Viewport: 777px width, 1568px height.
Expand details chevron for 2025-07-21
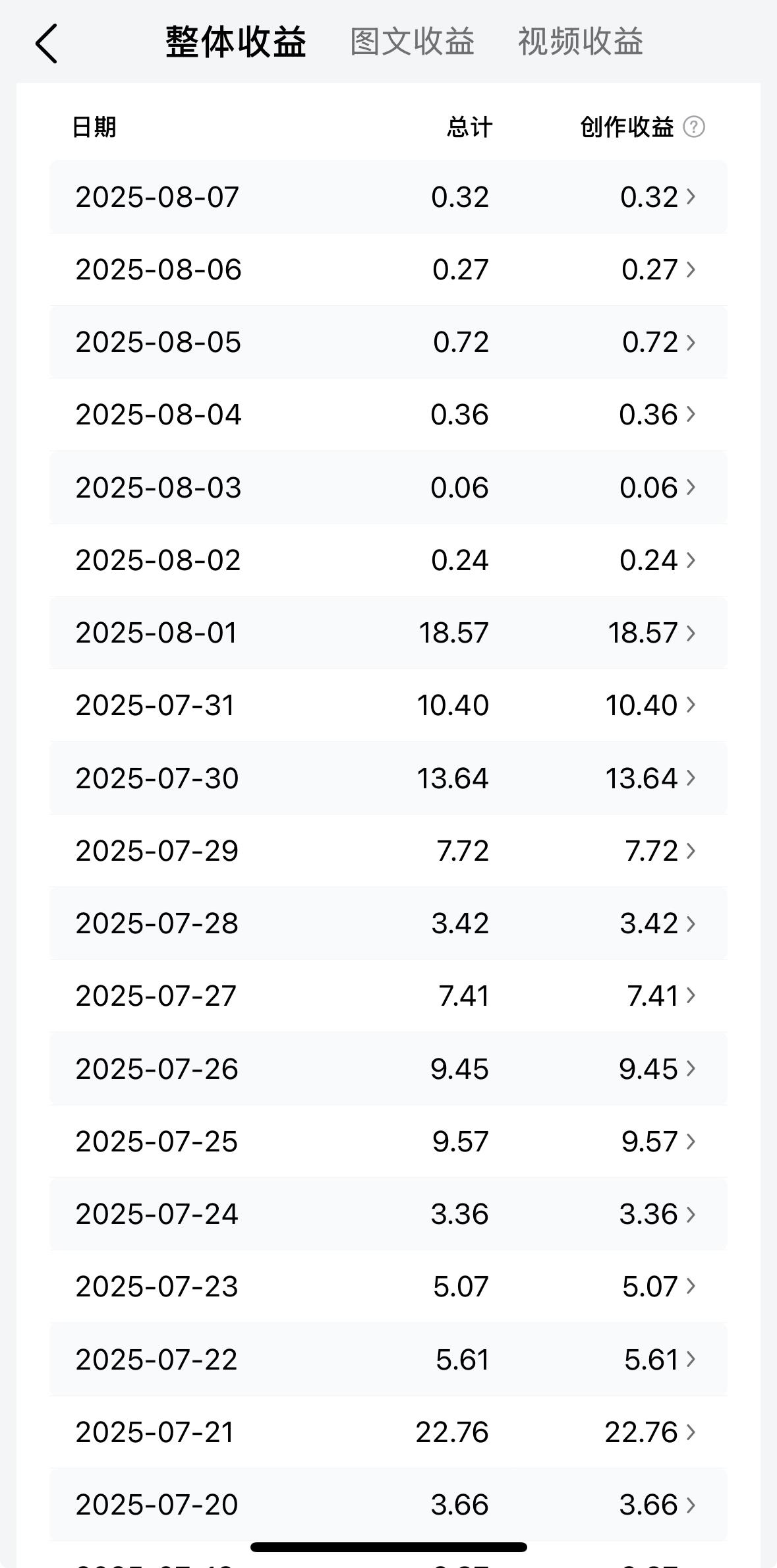point(691,1432)
